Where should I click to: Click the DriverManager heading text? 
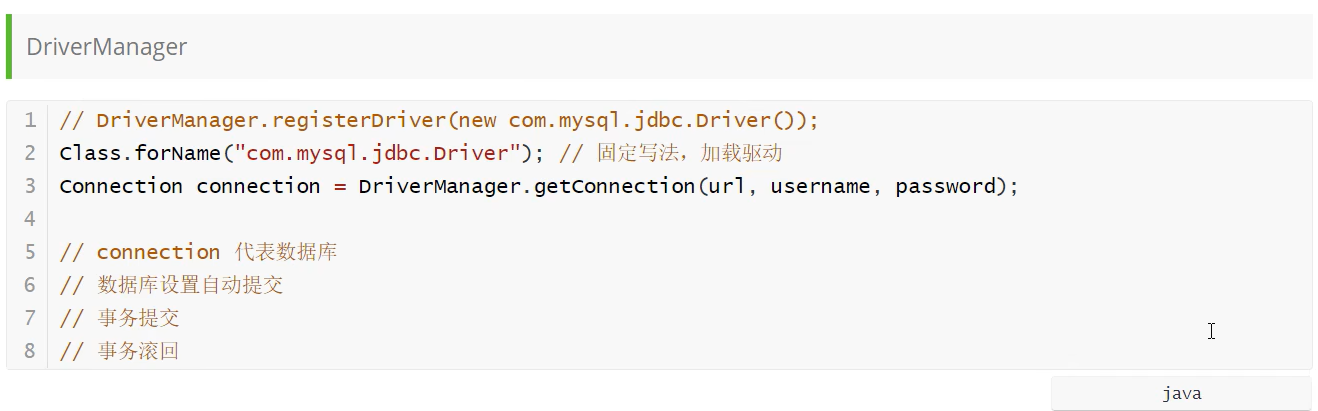tap(106, 47)
